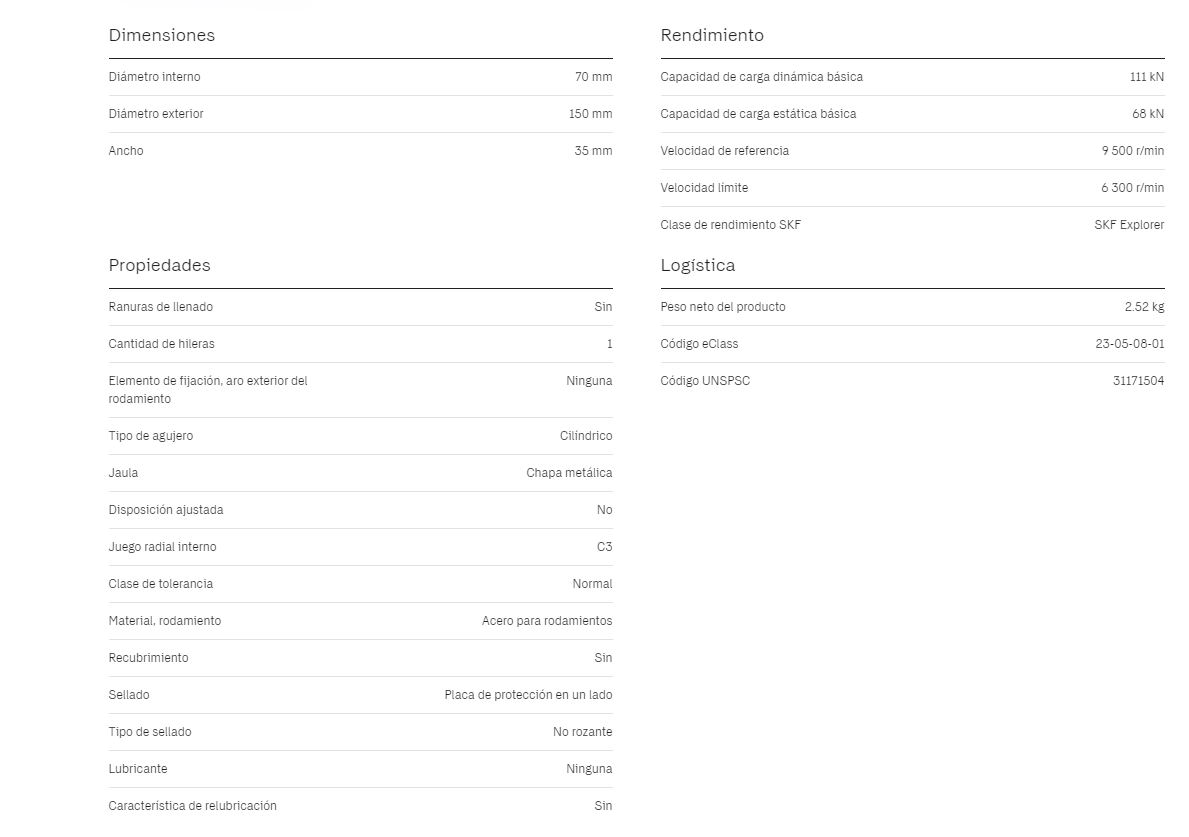Image resolution: width=1189 pixels, height=837 pixels.
Task: Click the 150 mm exterior diameter value
Action: click(x=591, y=114)
